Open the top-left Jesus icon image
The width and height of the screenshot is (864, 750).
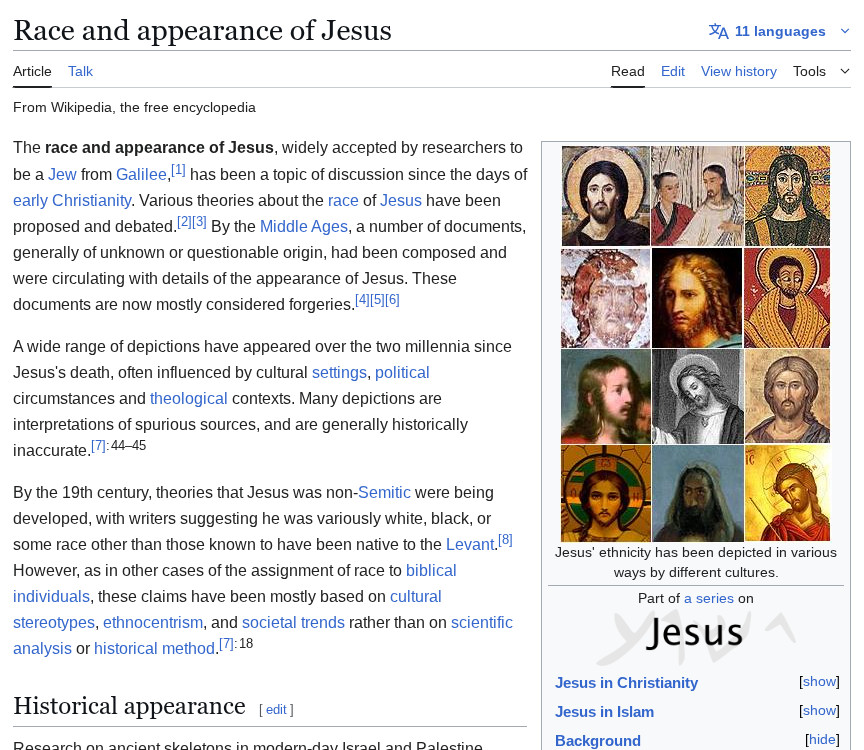click(606, 196)
